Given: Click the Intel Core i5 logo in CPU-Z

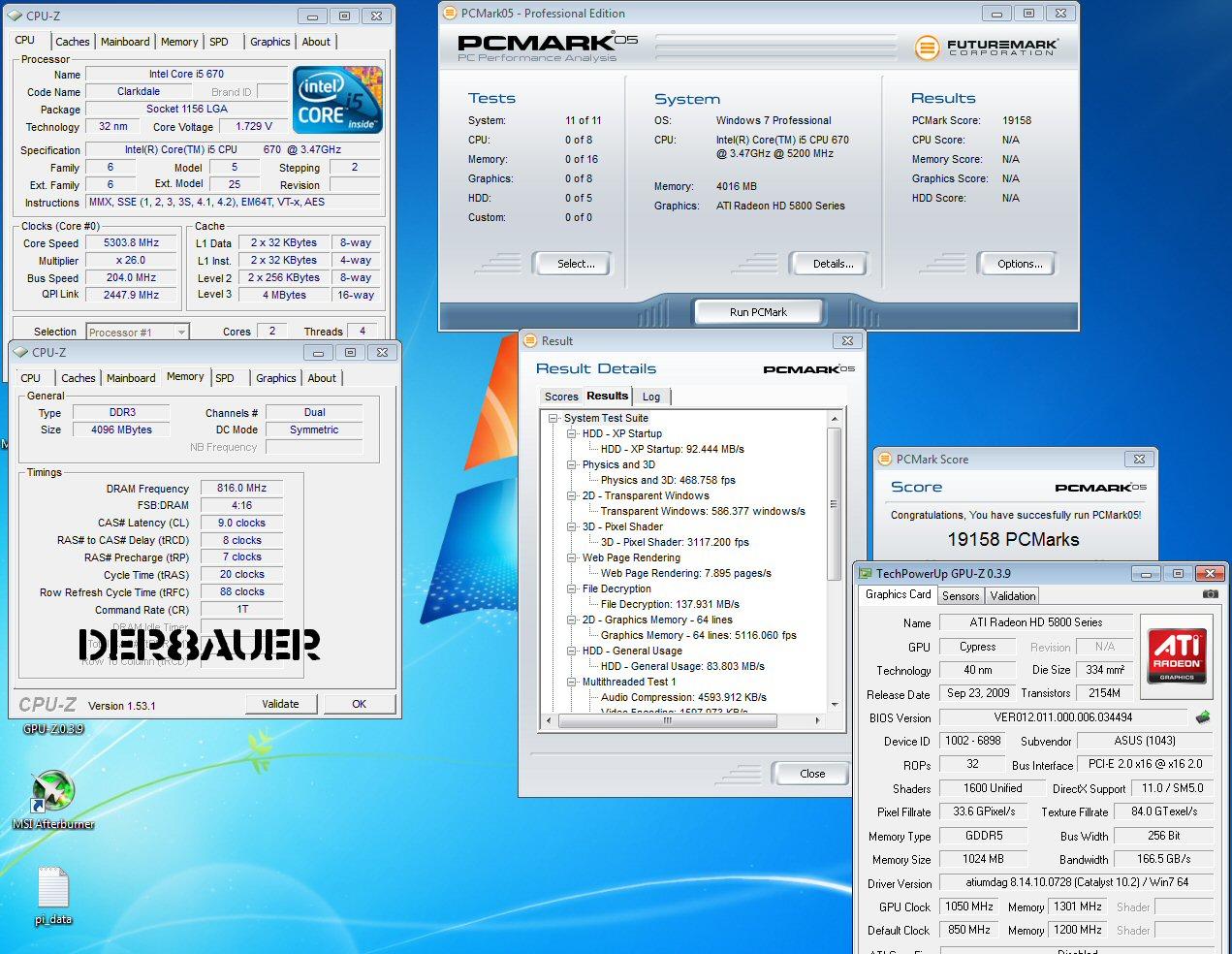Looking at the screenshot, I should pos(337,100).
